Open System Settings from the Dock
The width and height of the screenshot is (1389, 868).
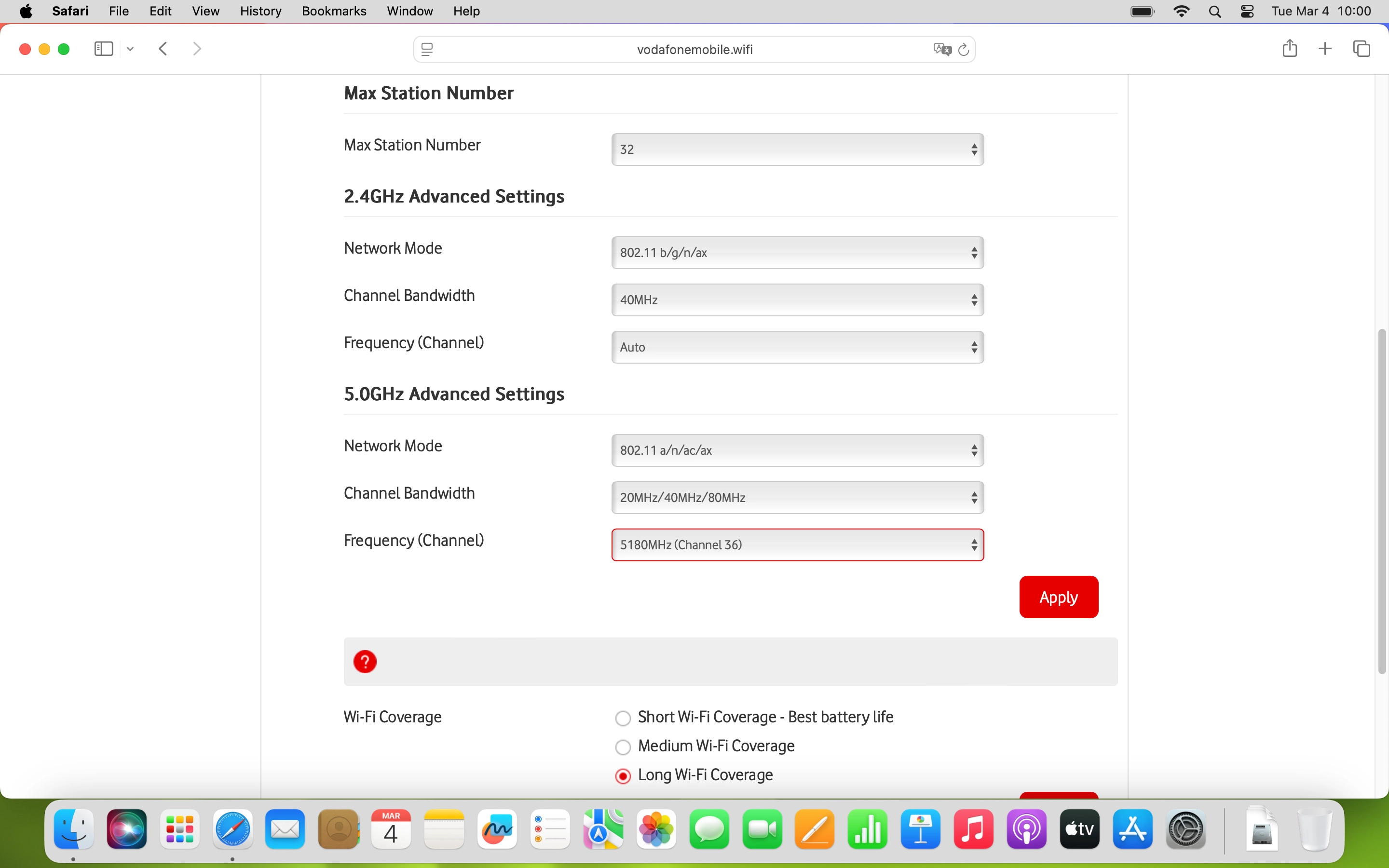1186,829
